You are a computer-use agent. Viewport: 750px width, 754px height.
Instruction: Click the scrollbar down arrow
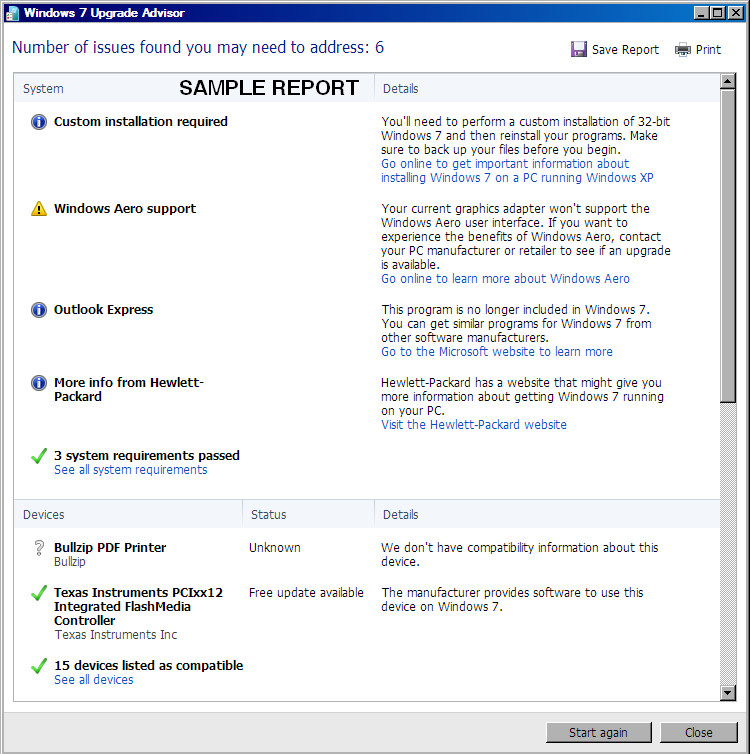[x=728, y=693]
